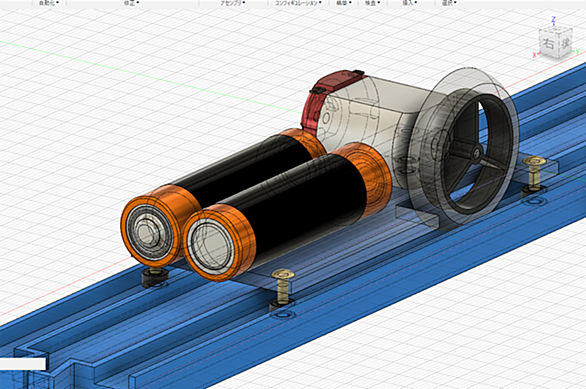Click the 右 face of the ViewCube
The image size is (586, 389).
pyautogui.click(x=548, y=43)
